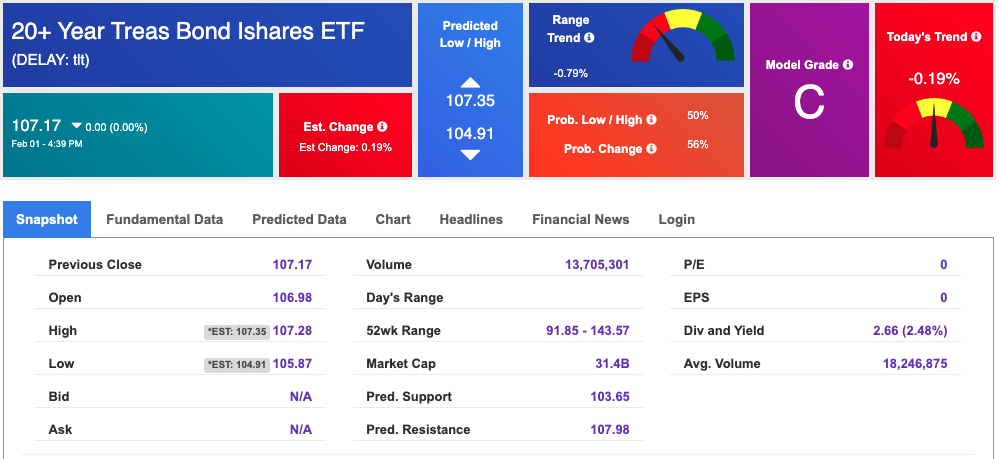
Task: Open the Chart tab
Action: (x=393, y=219)
